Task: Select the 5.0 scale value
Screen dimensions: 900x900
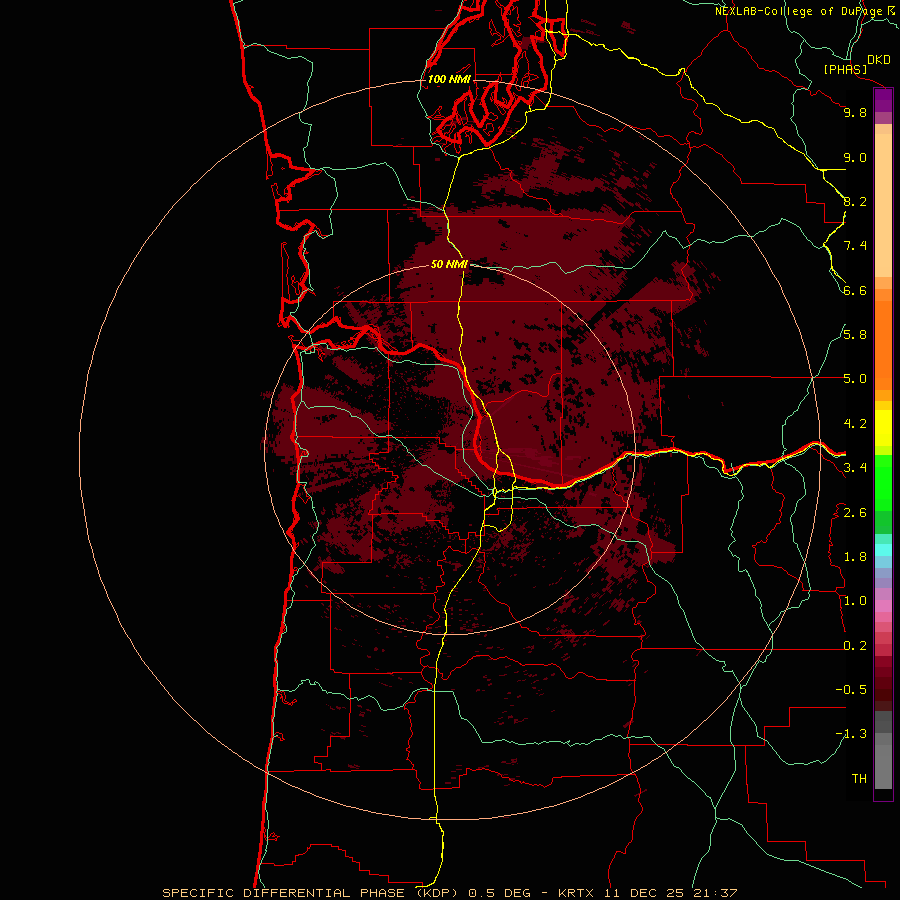Action: (855, 379)
